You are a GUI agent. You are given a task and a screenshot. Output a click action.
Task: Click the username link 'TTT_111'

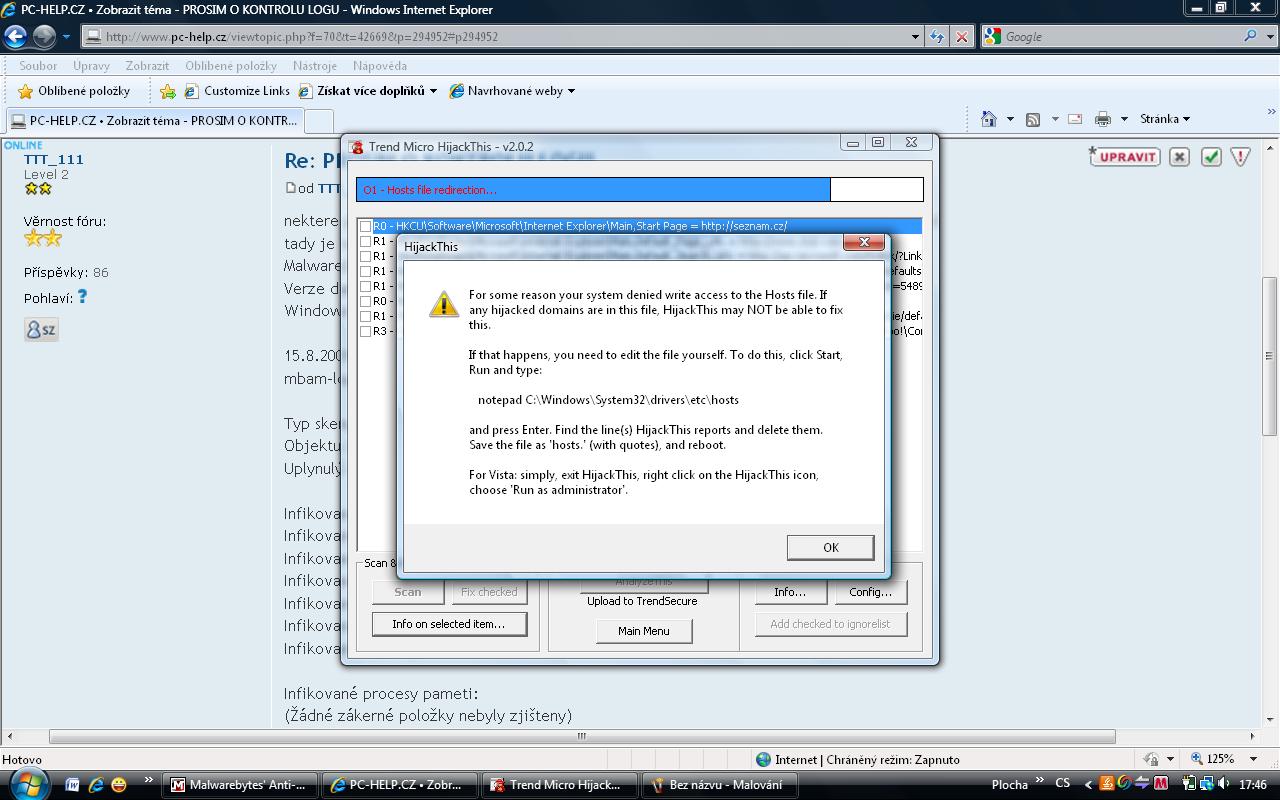54,159
